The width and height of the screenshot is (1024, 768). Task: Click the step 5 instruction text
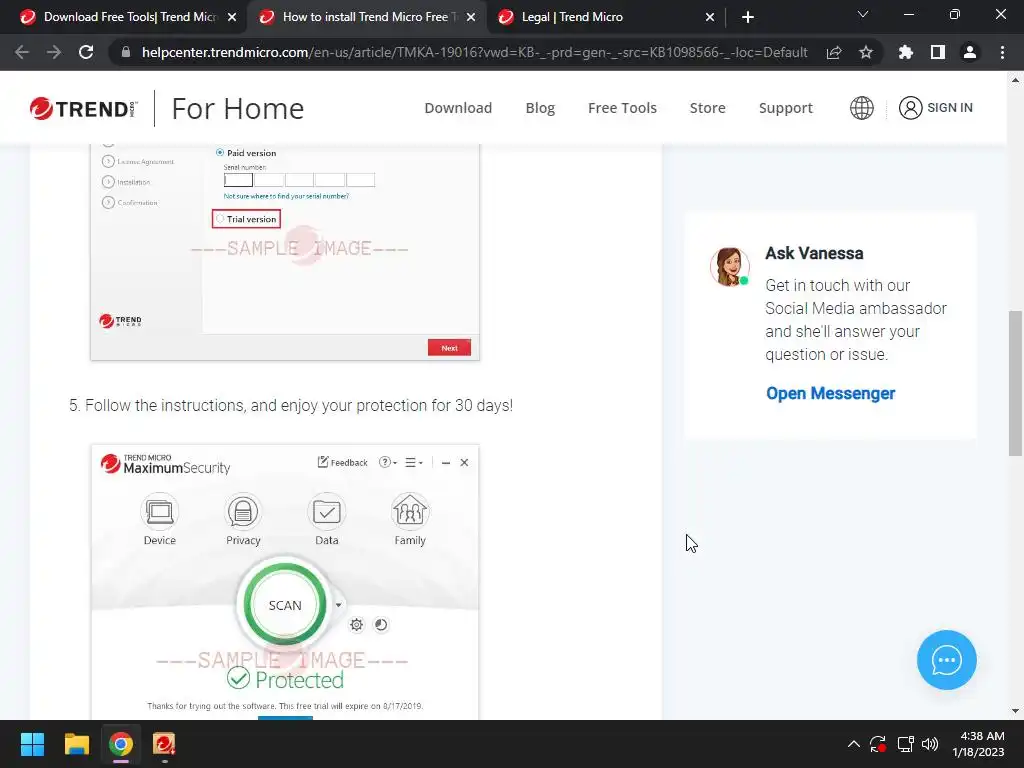coord(291,406)
